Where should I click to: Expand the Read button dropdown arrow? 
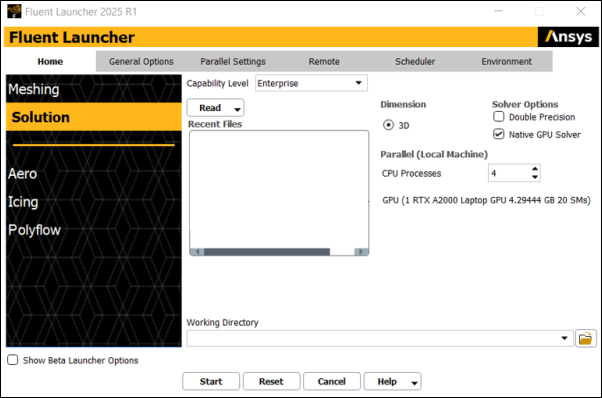[237, 109]
